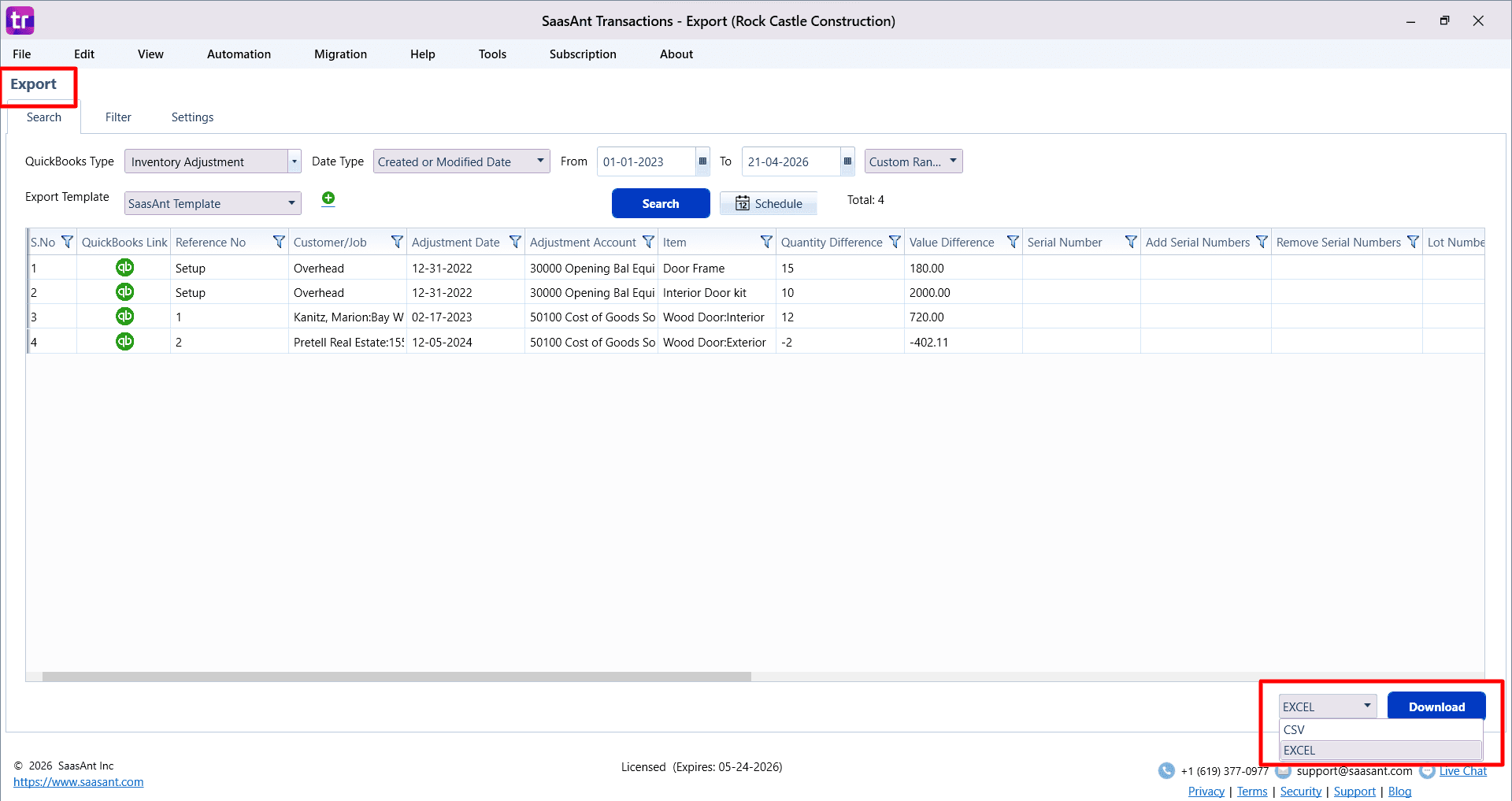Expand the Export Template dropdown
The height and width of the screenshot is (801, 1512).
(291, 203)
